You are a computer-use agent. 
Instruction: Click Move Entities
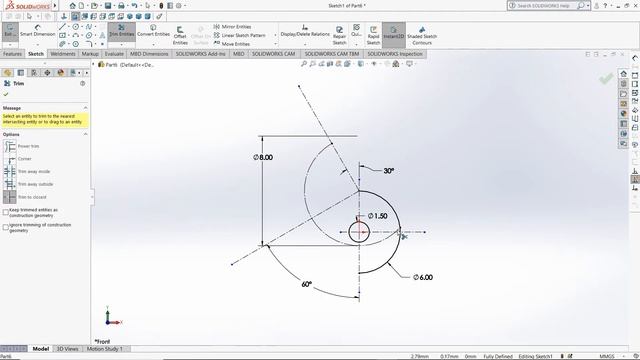point(231,44)
